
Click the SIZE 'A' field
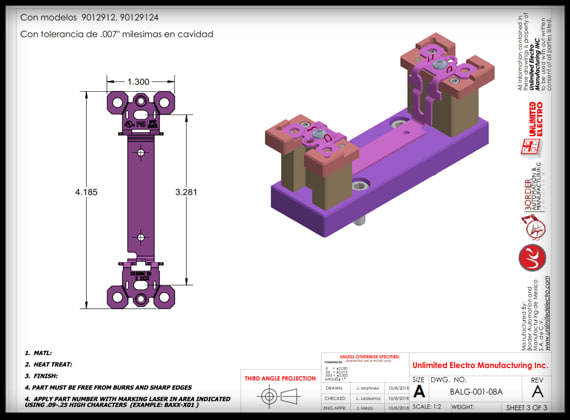419,392
